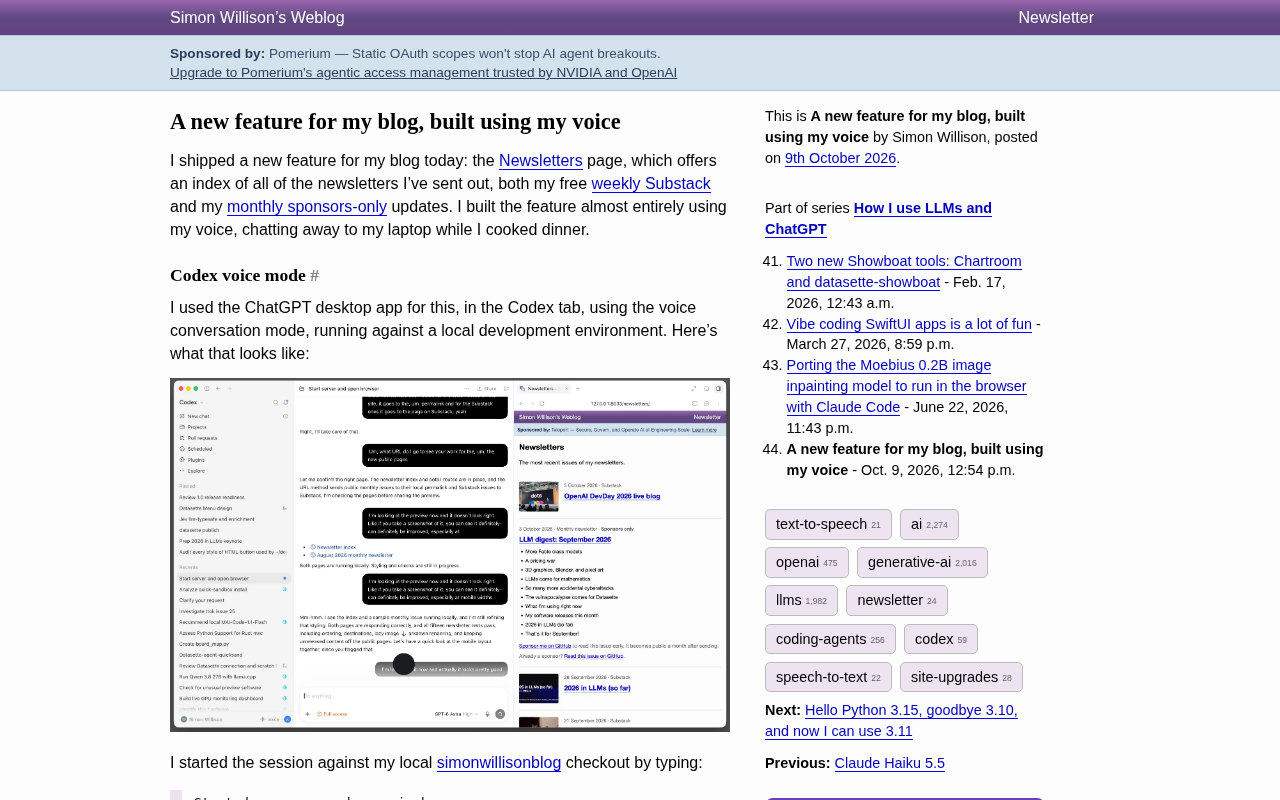
Task: Go to Simon Willison's Weblog home
Action: click(x=257, y=17)
